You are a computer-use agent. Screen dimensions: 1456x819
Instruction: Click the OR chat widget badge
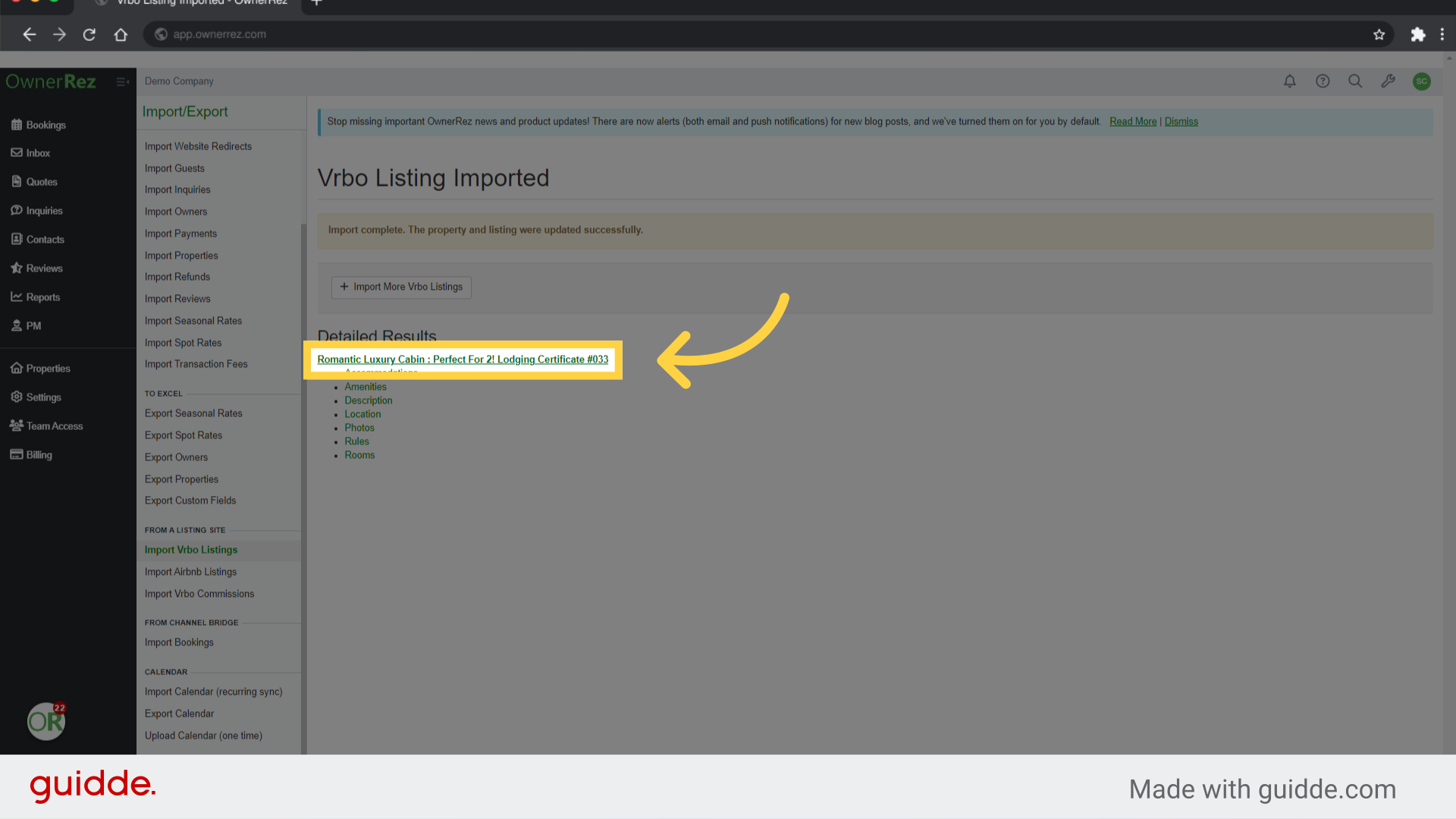46,721
